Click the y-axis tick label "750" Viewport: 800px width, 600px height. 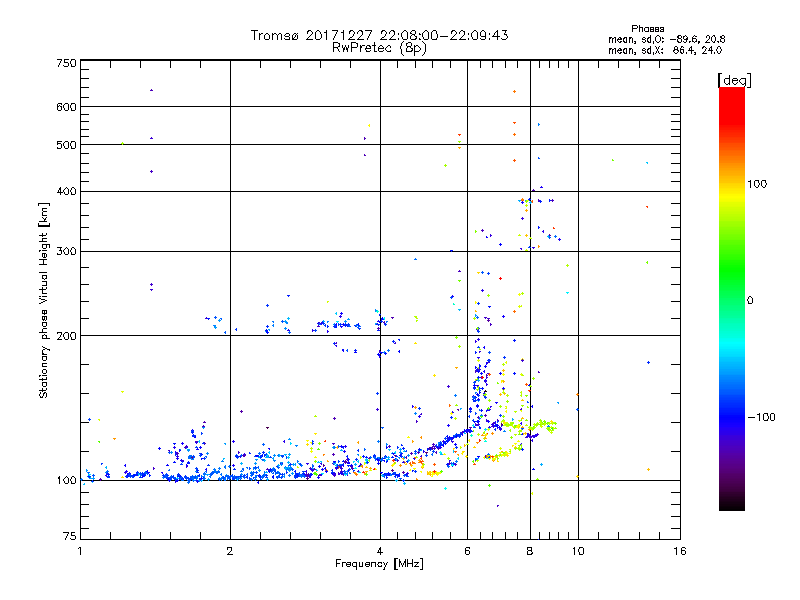click(67, 63)
